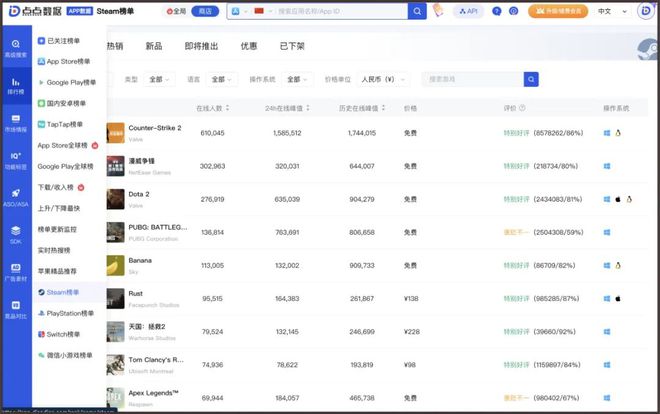The height and width of the screenshot is (414, 660).
Task: Open the rankings sidebar section
Action: (16, 86)
